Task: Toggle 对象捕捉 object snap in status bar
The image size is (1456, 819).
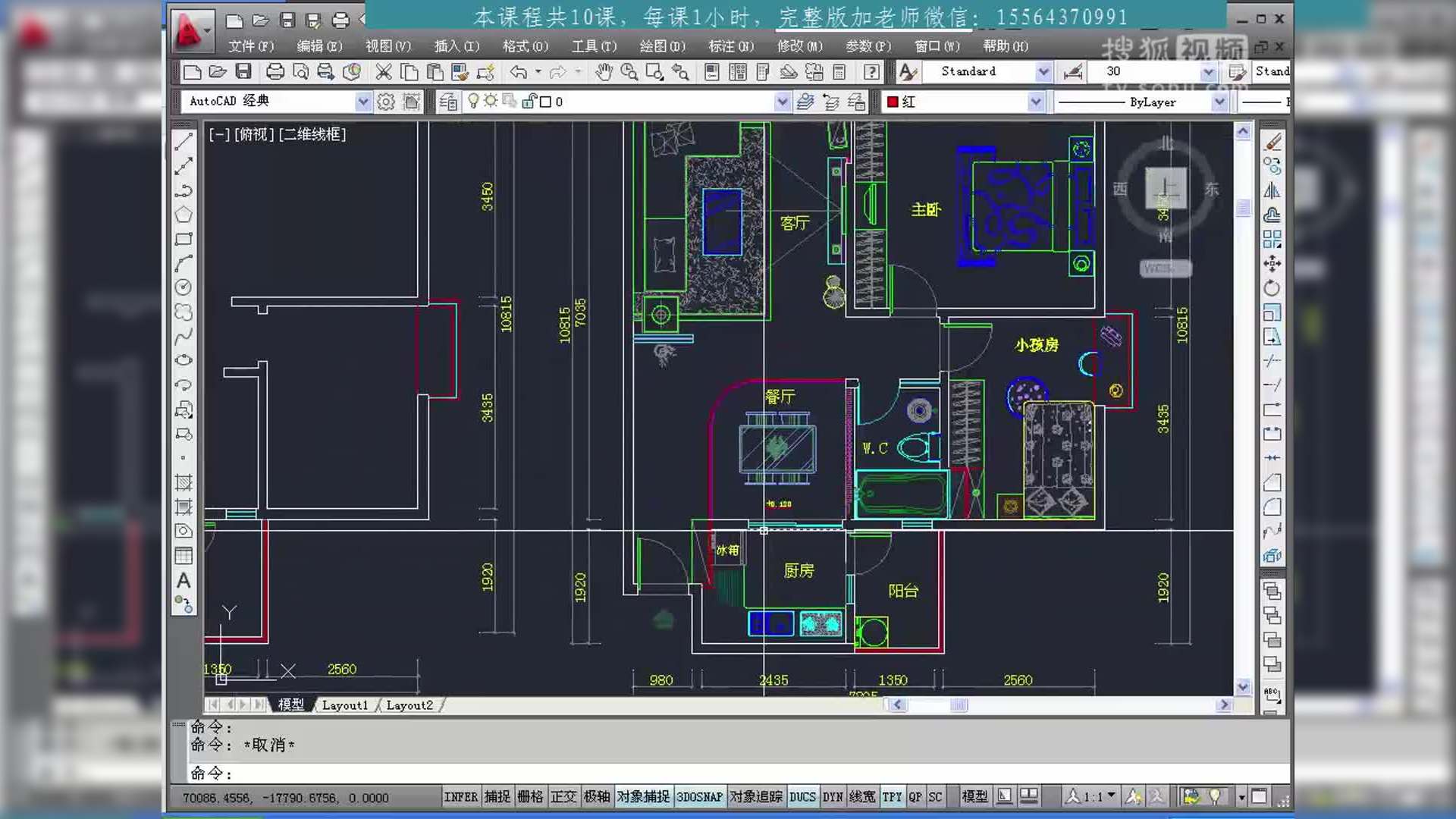Action: tap(643, 797)
